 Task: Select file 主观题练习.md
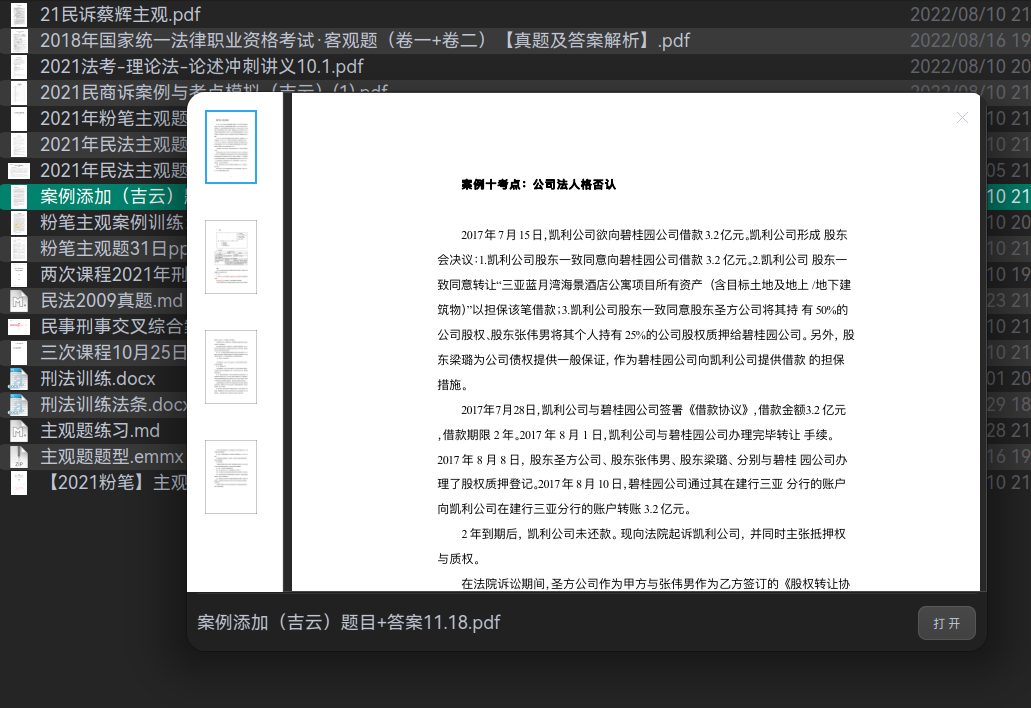(x=100, y=431)
